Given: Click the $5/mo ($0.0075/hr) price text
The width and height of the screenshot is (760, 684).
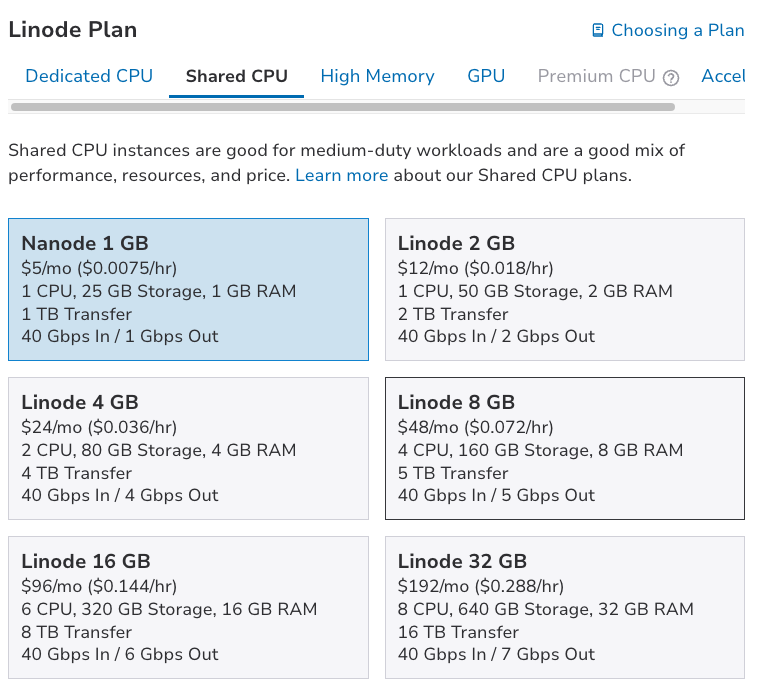Looking at the screenshot, I should pyautogui.click(x=99, y=268).
